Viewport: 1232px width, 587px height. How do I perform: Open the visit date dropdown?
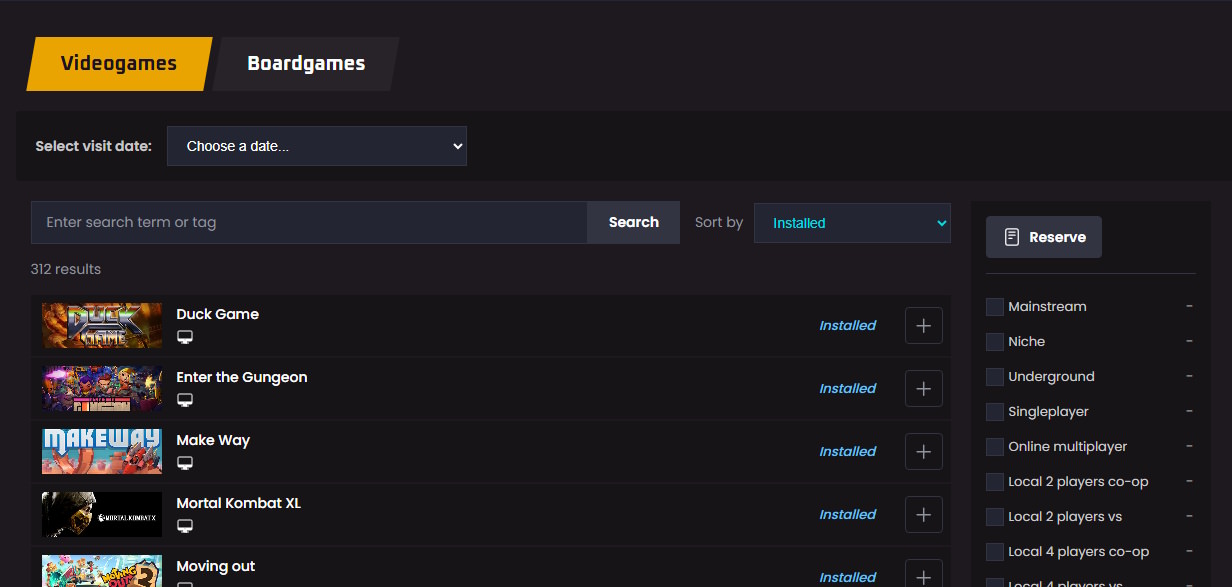coord(316,146)
